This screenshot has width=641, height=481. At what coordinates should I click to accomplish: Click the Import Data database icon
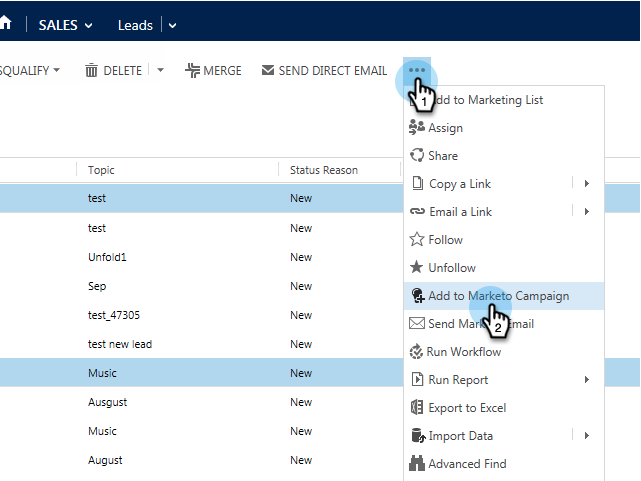[418, 435]
